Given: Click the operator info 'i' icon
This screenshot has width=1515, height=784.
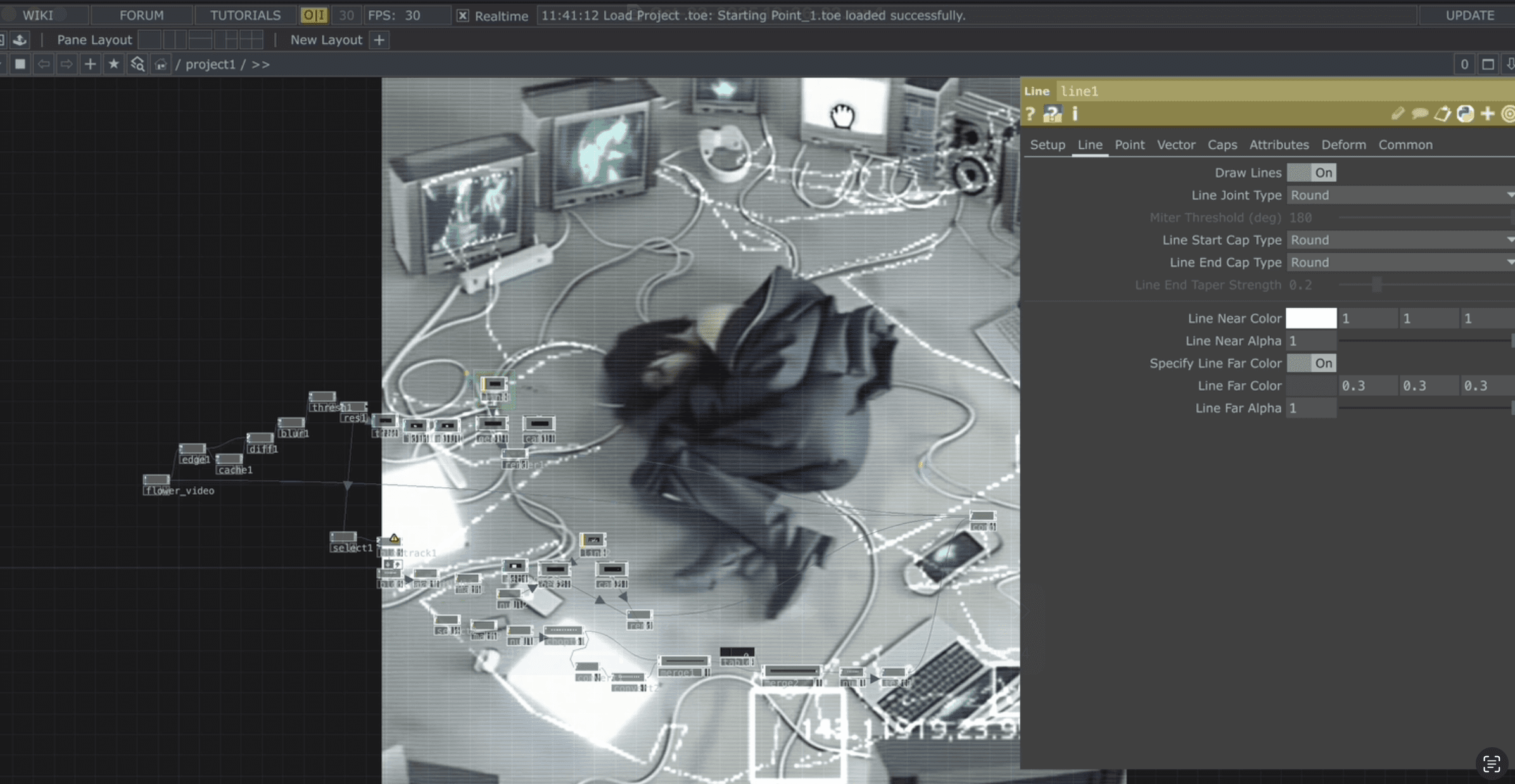Looking at the screenshot, I should coord(1075,114).
